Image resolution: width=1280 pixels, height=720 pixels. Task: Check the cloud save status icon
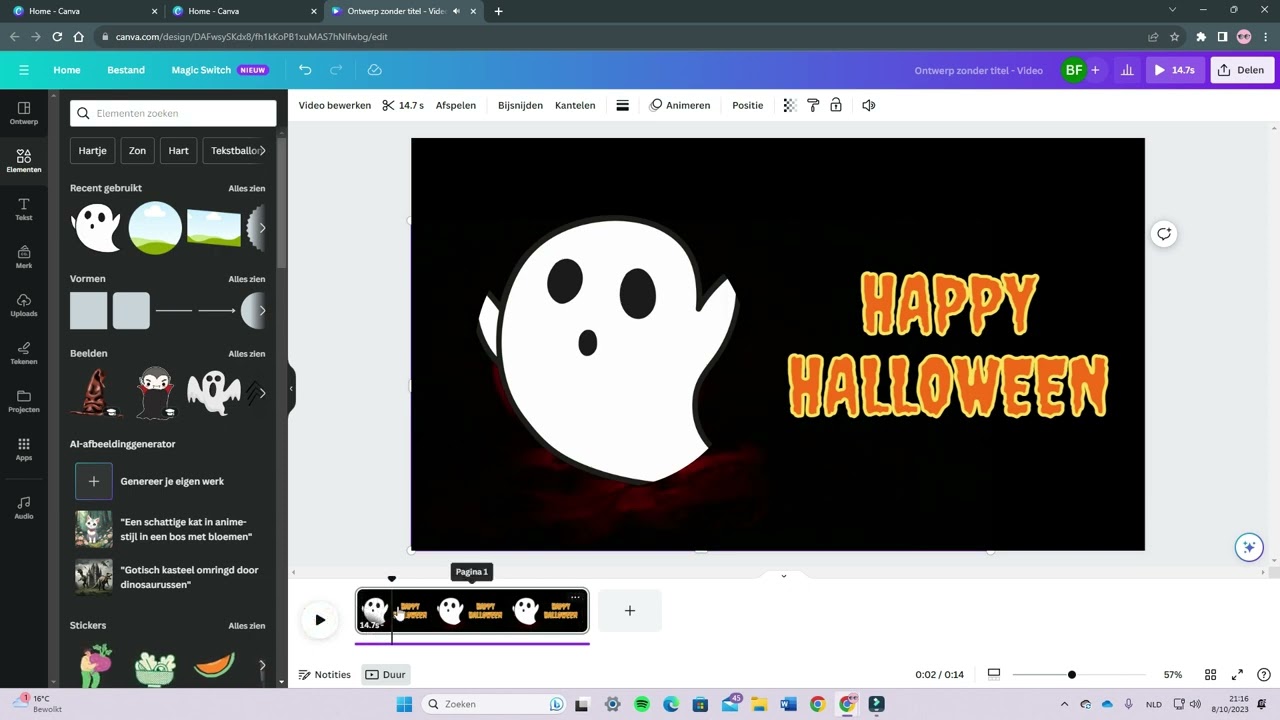pyautogui.click(x=375, y=70)
